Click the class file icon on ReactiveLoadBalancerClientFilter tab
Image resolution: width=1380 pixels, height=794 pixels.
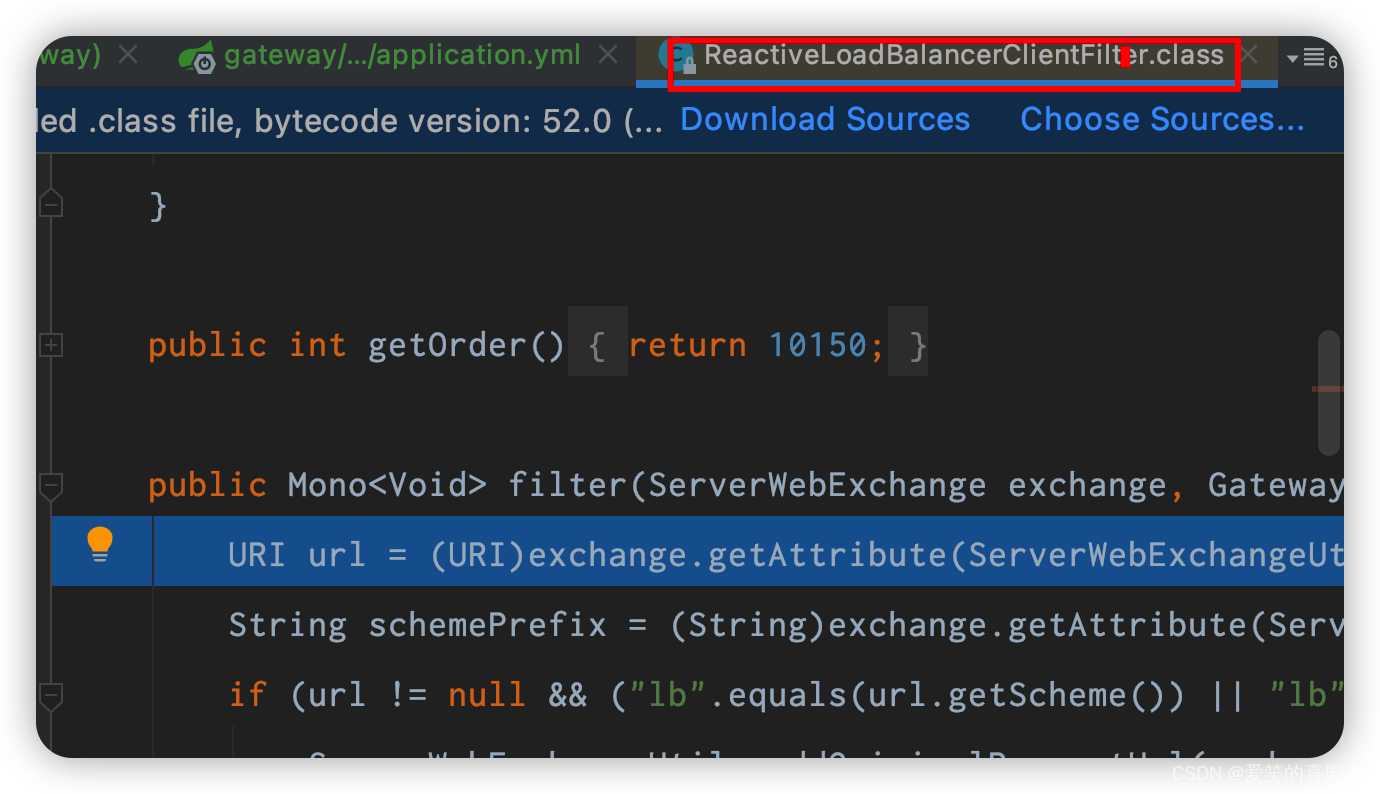click(681, 56)
